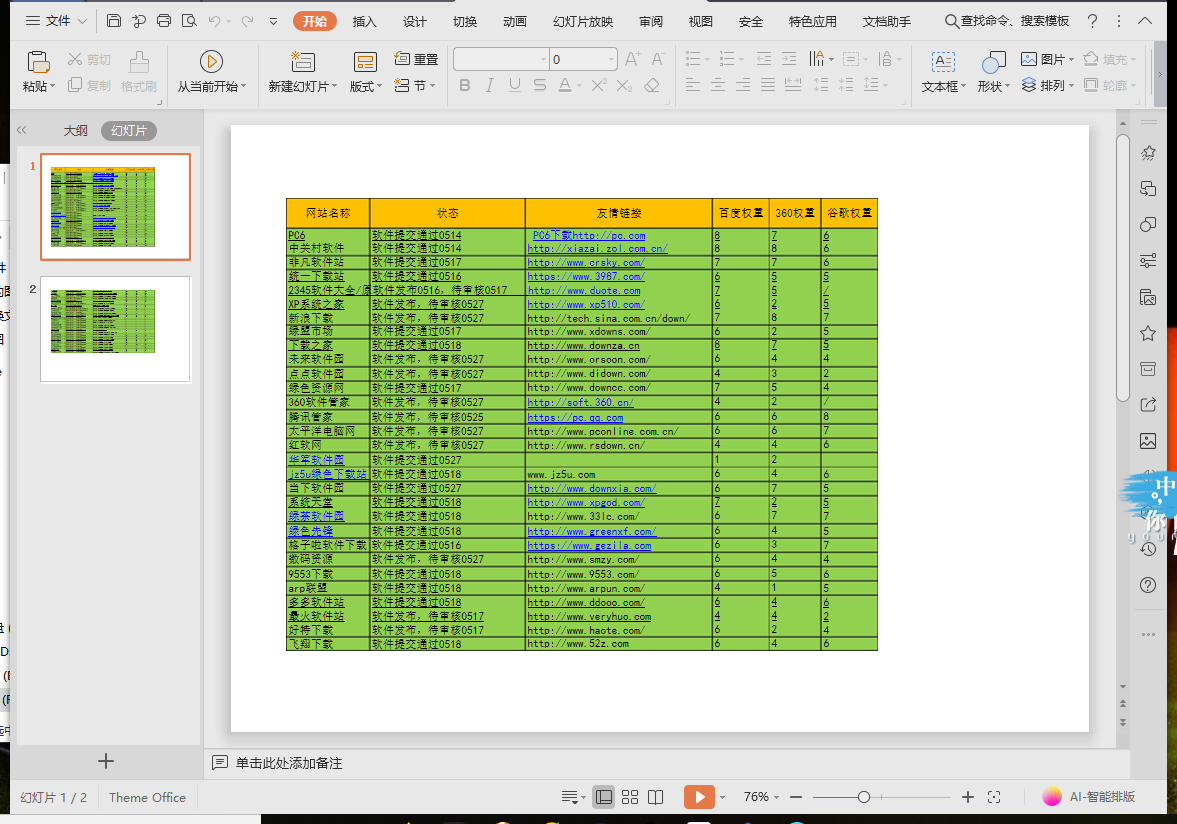
Task: Click the New Slide (新建幻灯片) icon
Action: [303, 62]
